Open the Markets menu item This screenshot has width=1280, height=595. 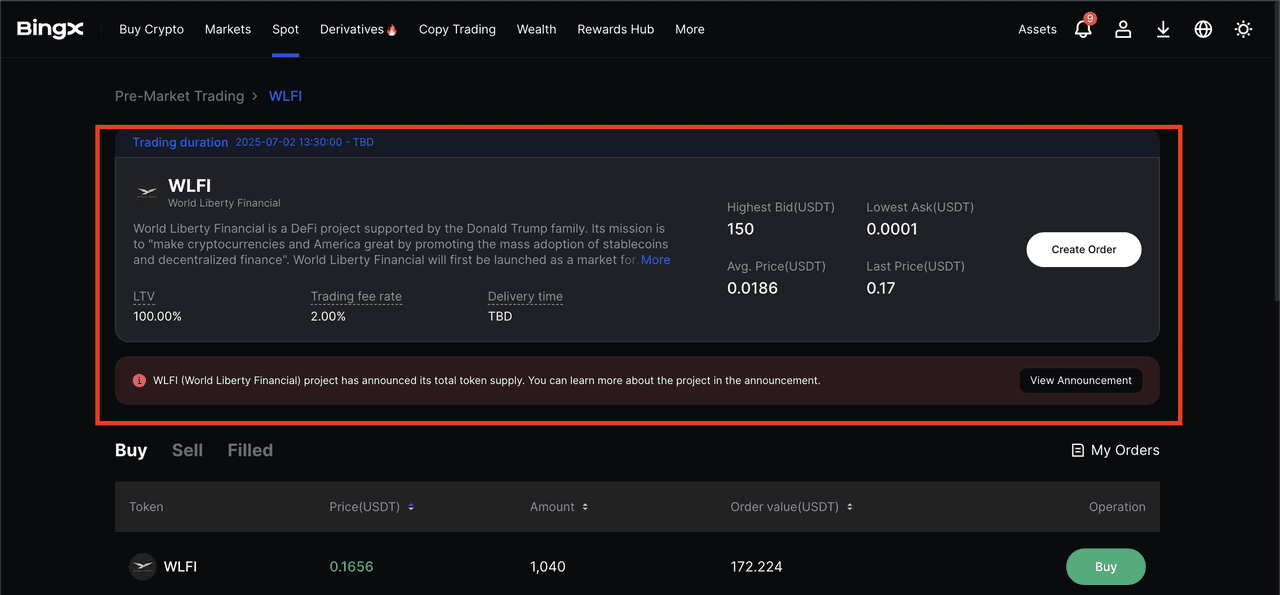click(x=228, y=29)
